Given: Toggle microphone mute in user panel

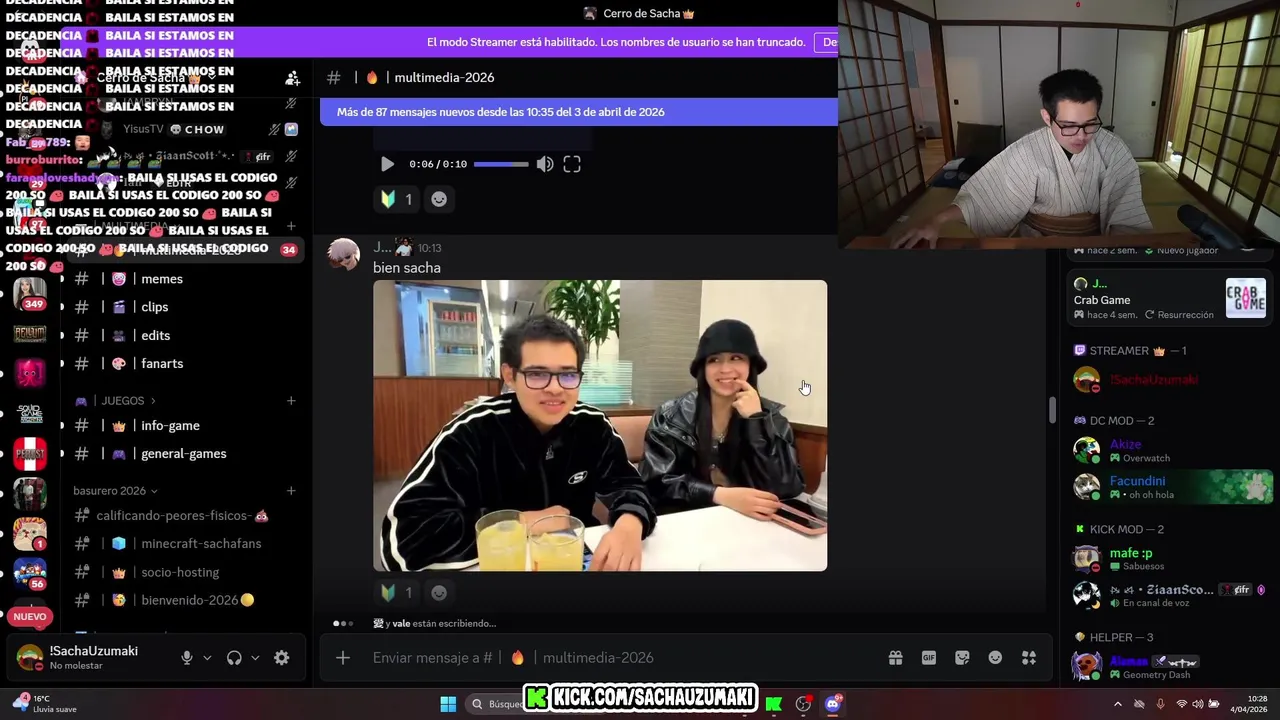Looking at the screenshot, I should click(186, 657).
